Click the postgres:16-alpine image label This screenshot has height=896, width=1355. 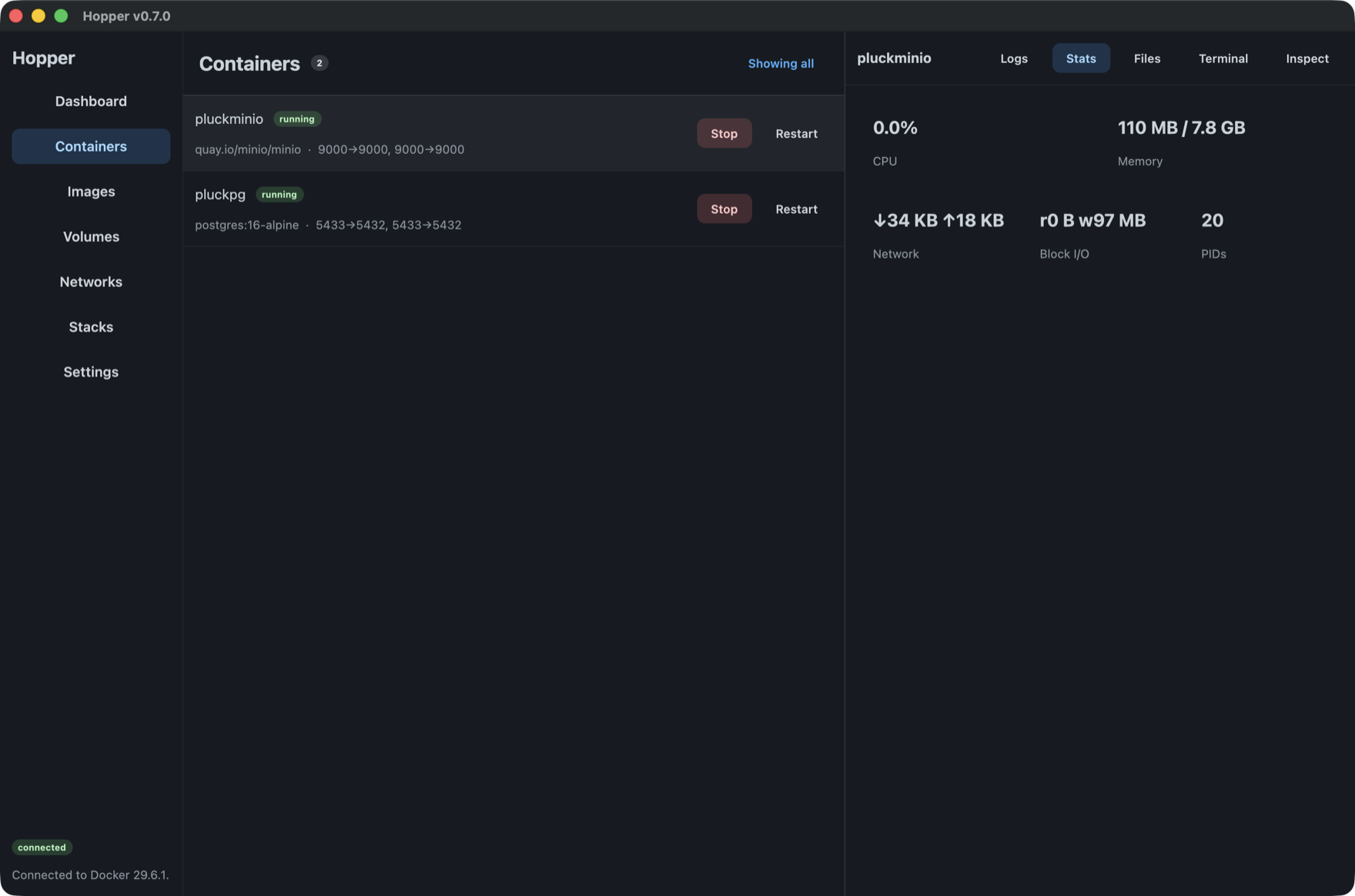click(246, 225)
